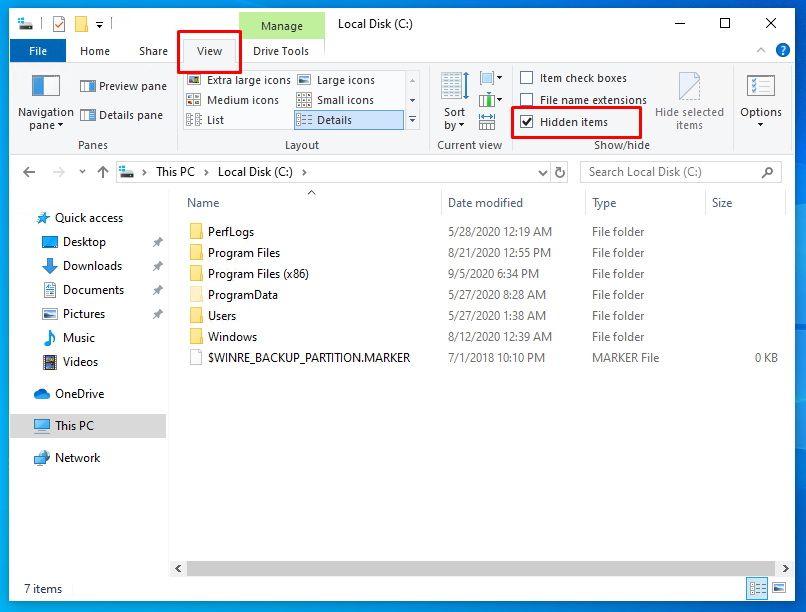This screenshot has height=612, width=806.
Task: Select Quick access in navigation pane
Action: [x=89, y=218]
